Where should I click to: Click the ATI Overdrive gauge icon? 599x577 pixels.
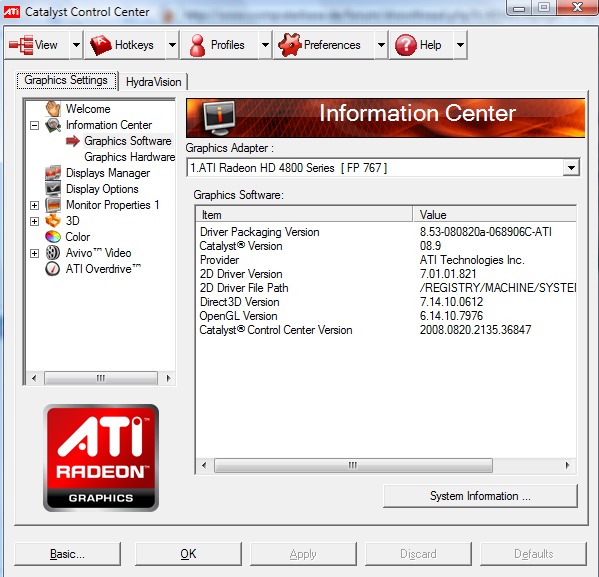point(53,269)
